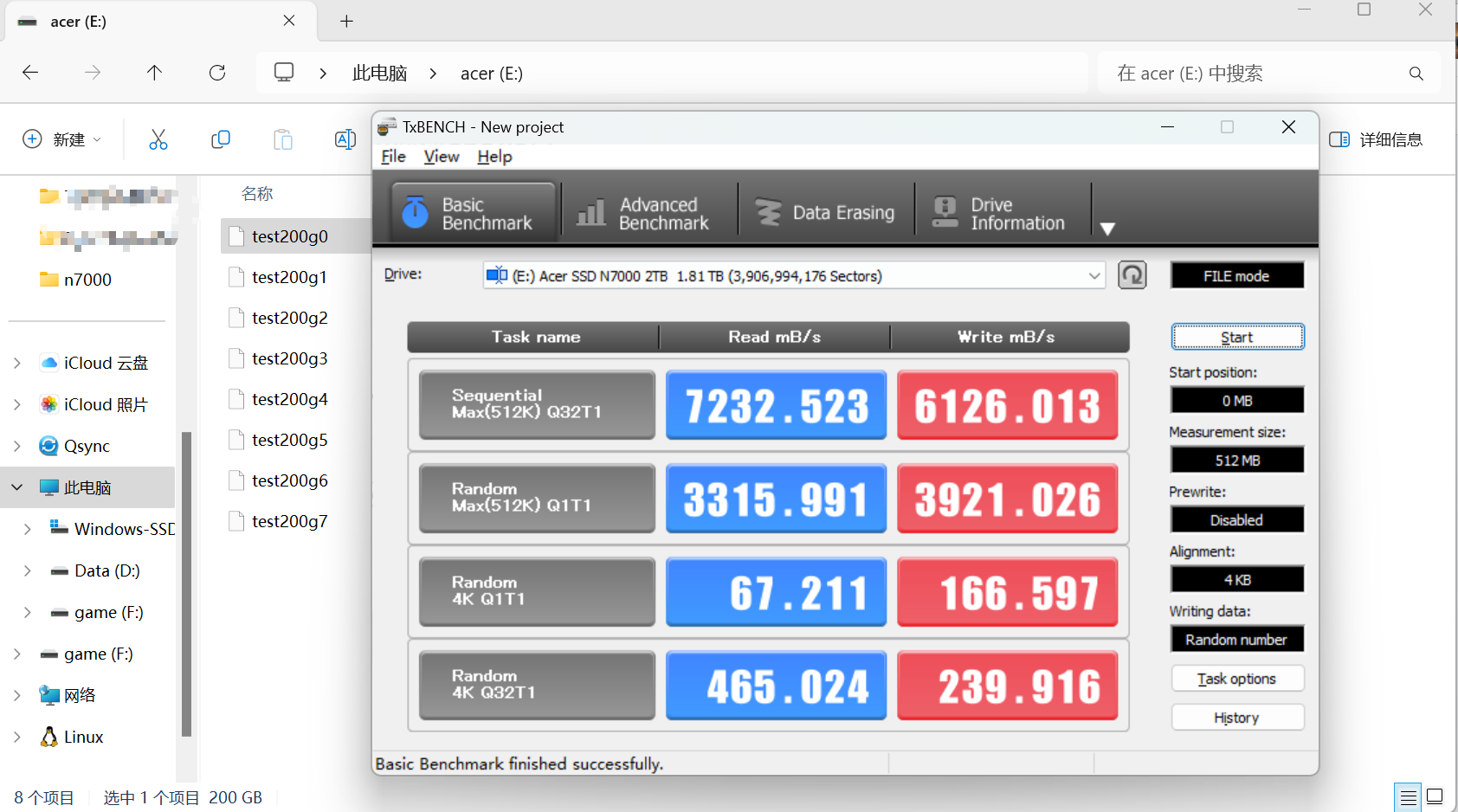Click the navigation pane scrollbar

186,584
